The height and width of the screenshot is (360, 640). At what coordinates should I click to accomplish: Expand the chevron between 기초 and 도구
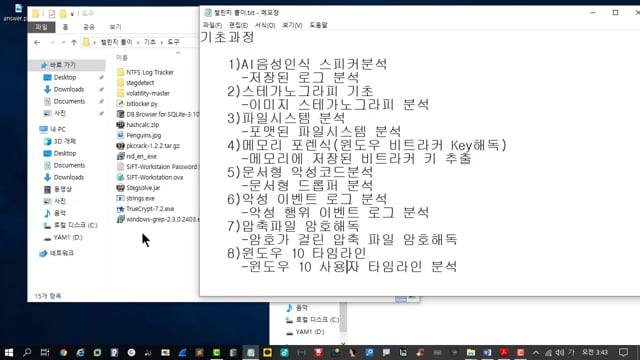tap(162, 42)
